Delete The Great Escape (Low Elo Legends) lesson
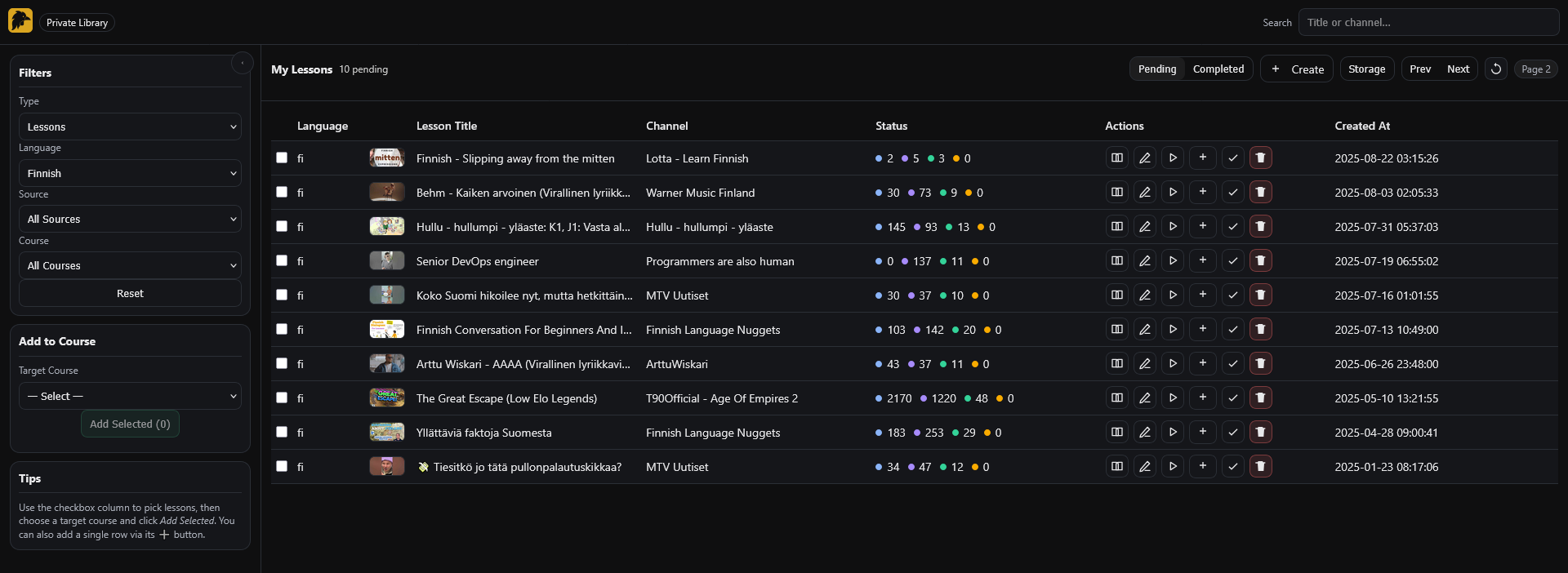 click(x=1261, y=398)
